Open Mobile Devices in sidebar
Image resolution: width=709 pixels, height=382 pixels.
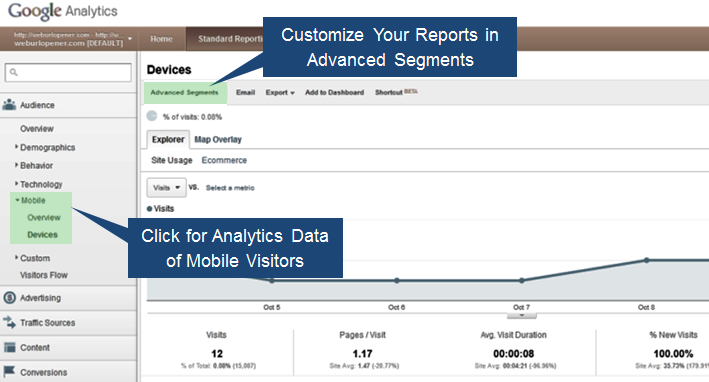point(43,235)
